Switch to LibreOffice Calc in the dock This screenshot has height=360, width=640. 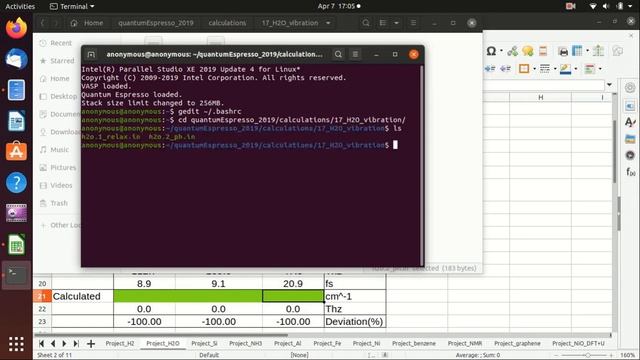(16, 244)
